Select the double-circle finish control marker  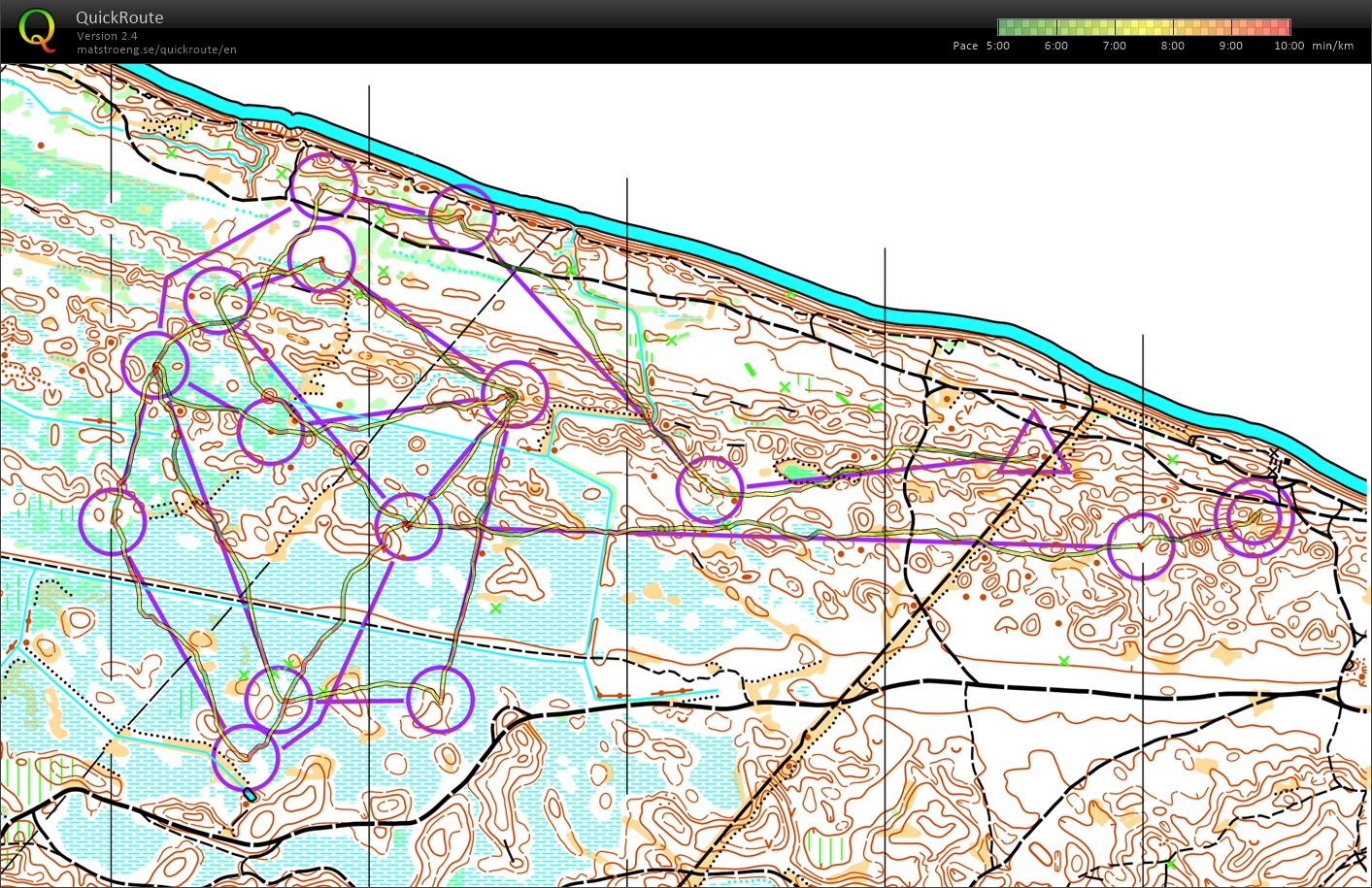1254,516
